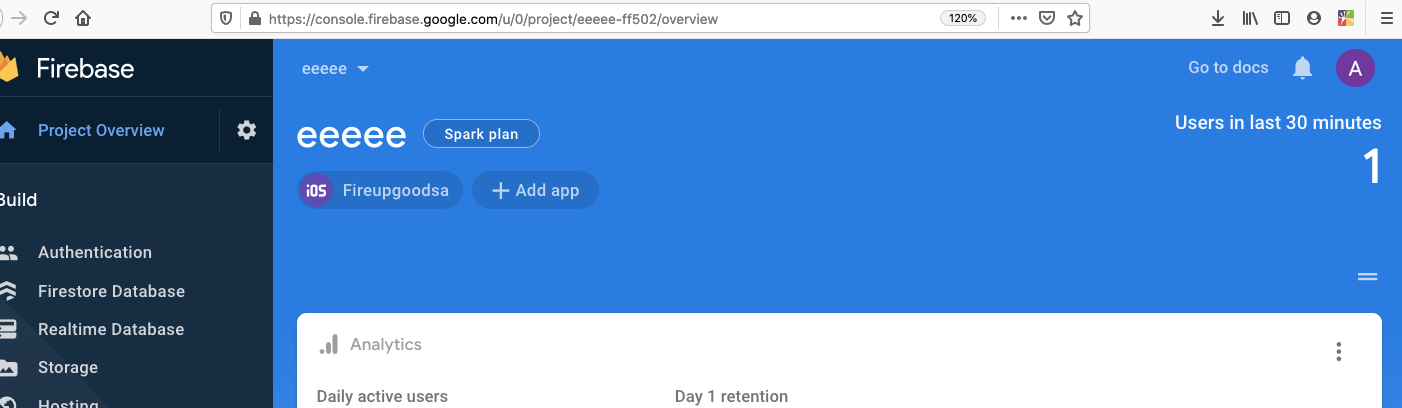
Task: Open Authentication in sidebar
Action: (x=95, y=252)
